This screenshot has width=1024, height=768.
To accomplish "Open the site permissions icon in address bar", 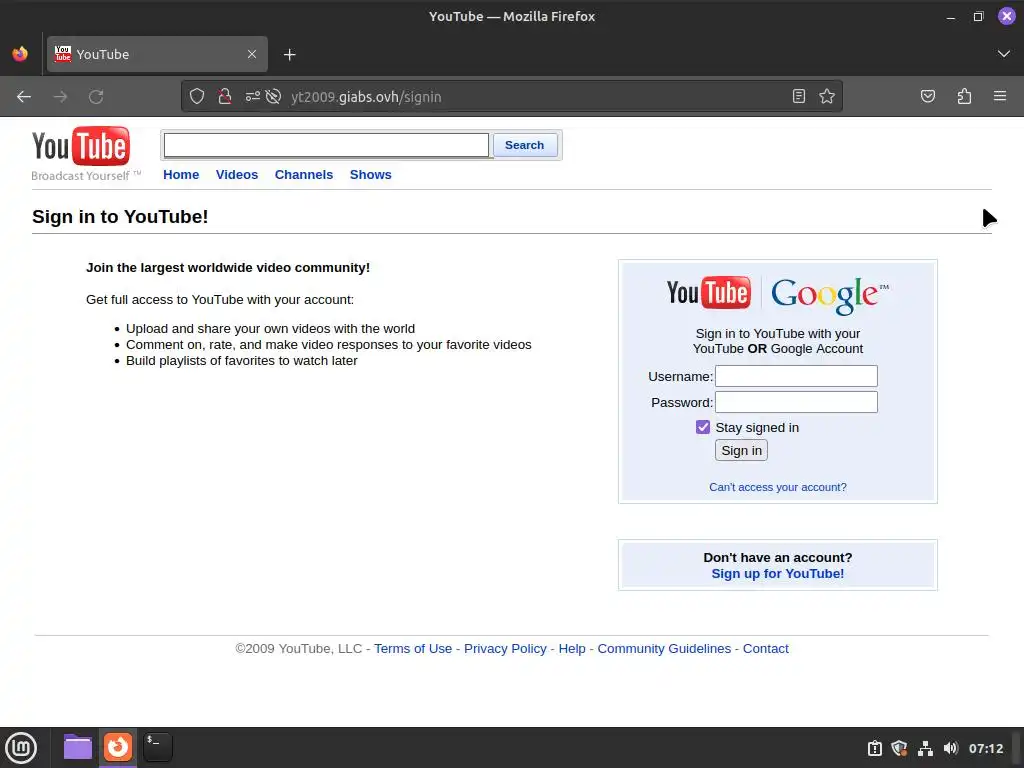I will click(x=253, y=97).
